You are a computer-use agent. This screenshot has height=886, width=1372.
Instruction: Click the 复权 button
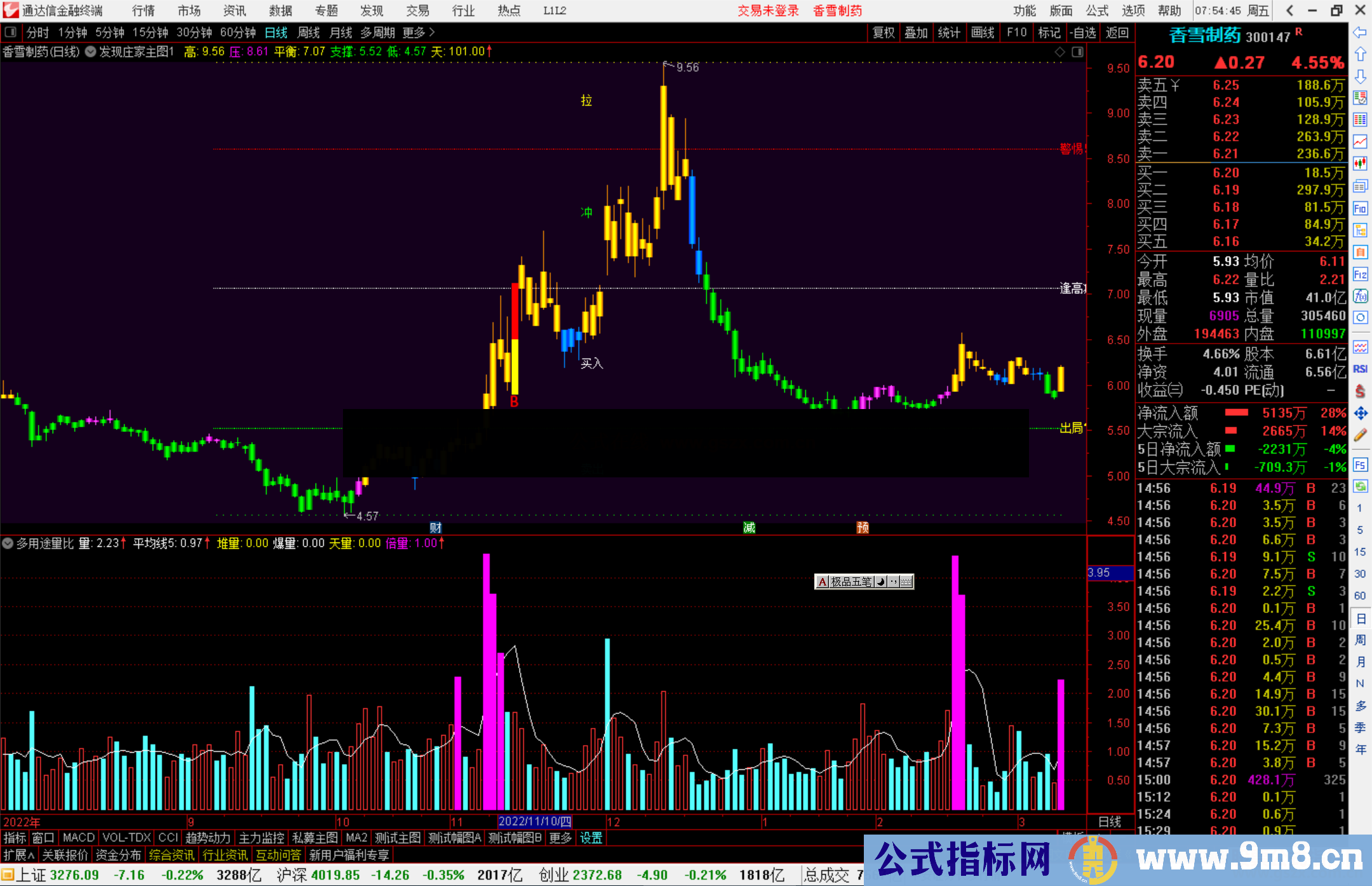884,32
